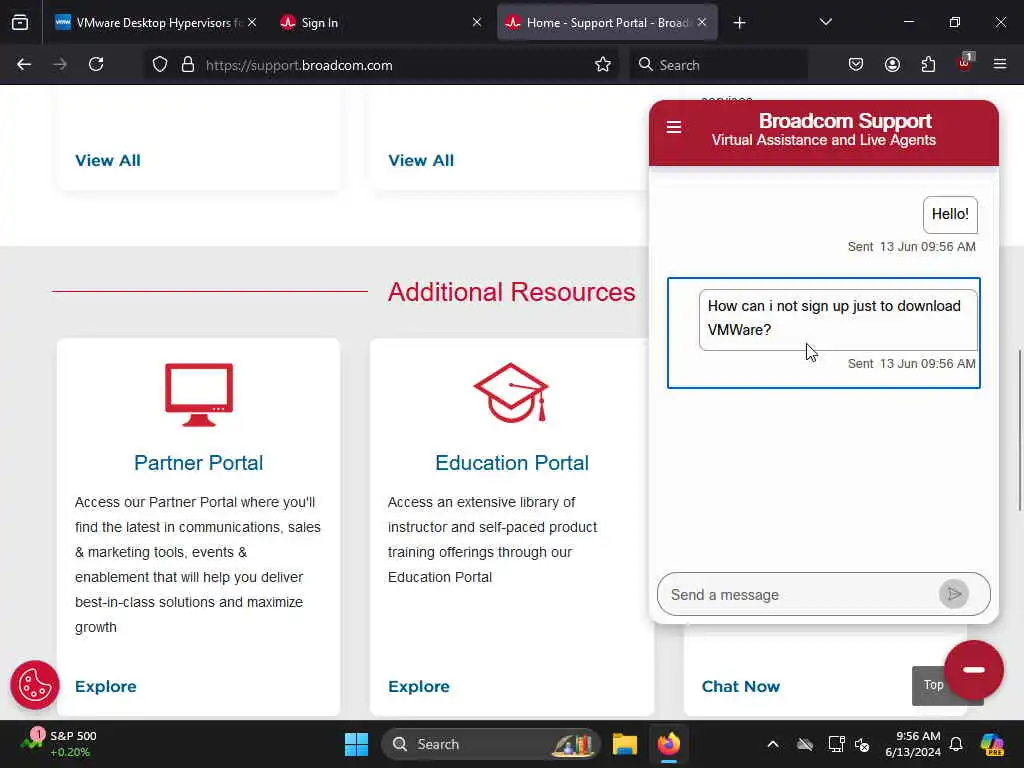Click the muted volume tray icon
The image size is (1024, 768).
pos(862,744)
